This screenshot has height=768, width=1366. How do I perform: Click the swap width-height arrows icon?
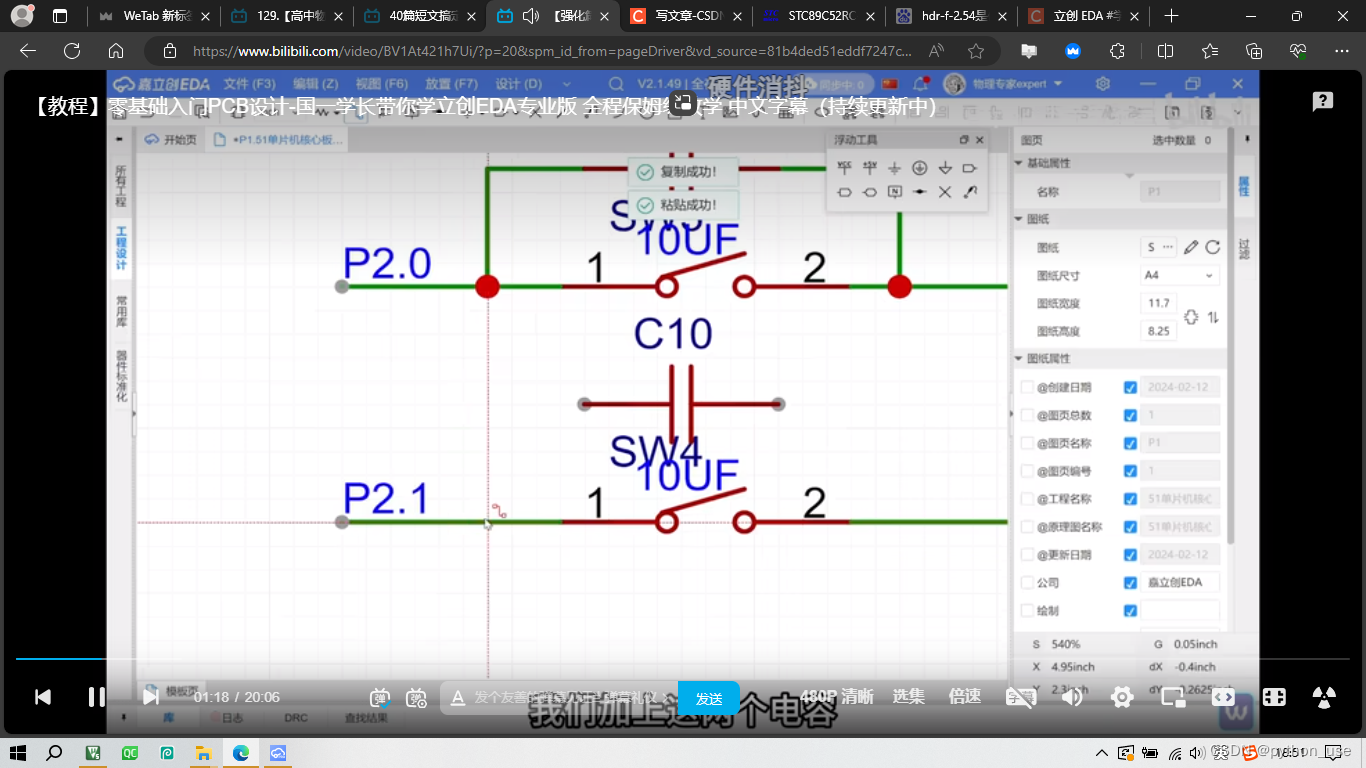click(x=1213, y=317)
